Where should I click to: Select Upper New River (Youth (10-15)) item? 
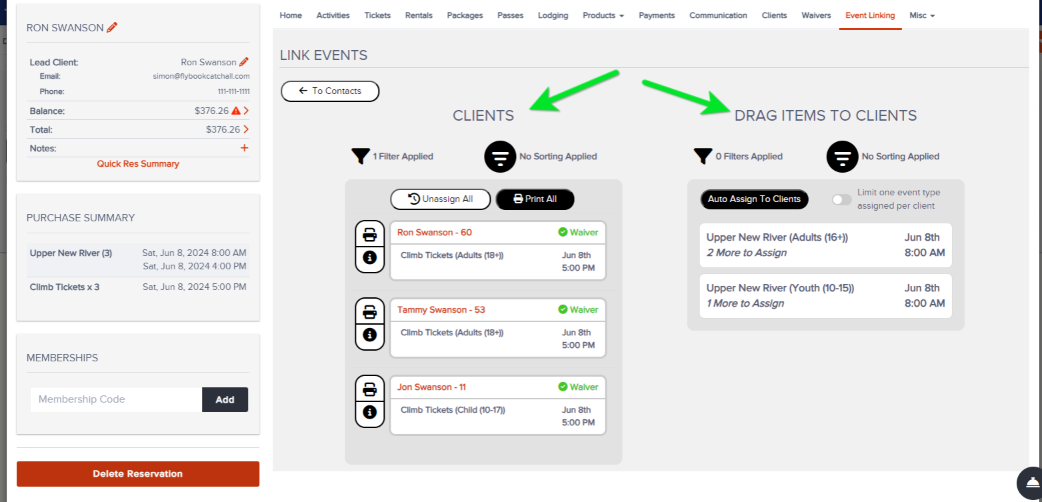[x=825, y=296]
